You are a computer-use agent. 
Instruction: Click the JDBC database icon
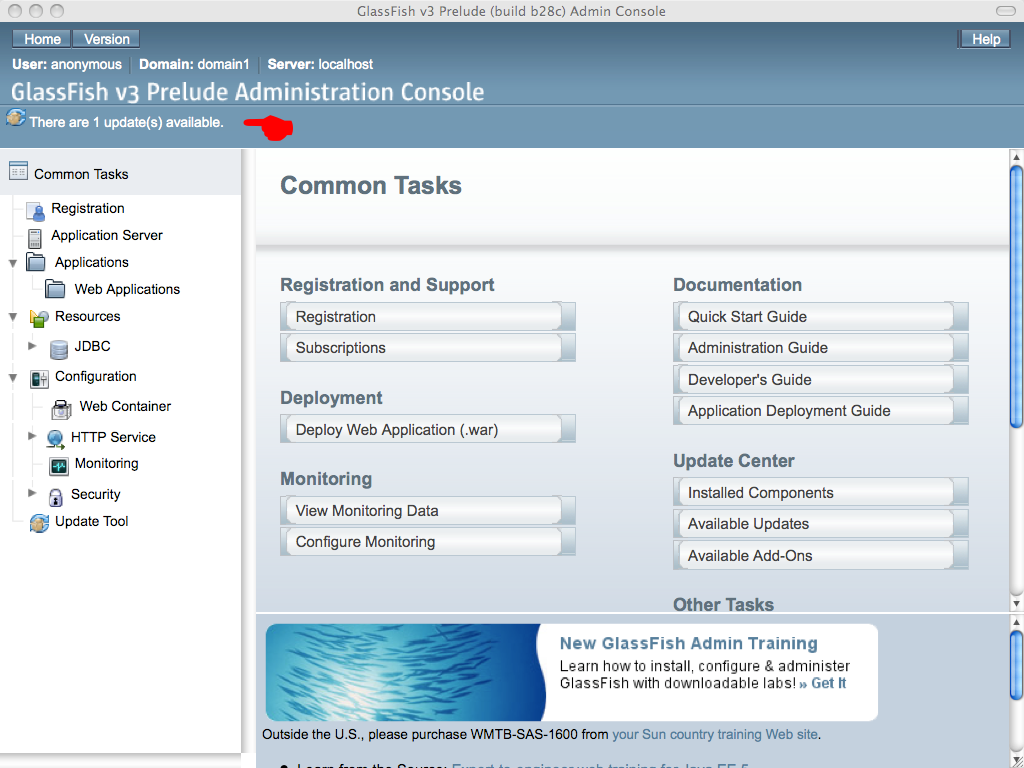pyautogui.click(x=59, y=349)
